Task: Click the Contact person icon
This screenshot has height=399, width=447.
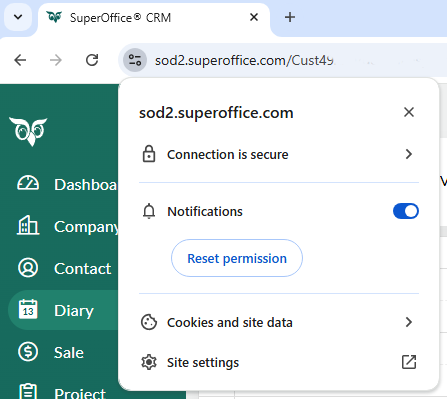Action: click(x=28, y=268)
